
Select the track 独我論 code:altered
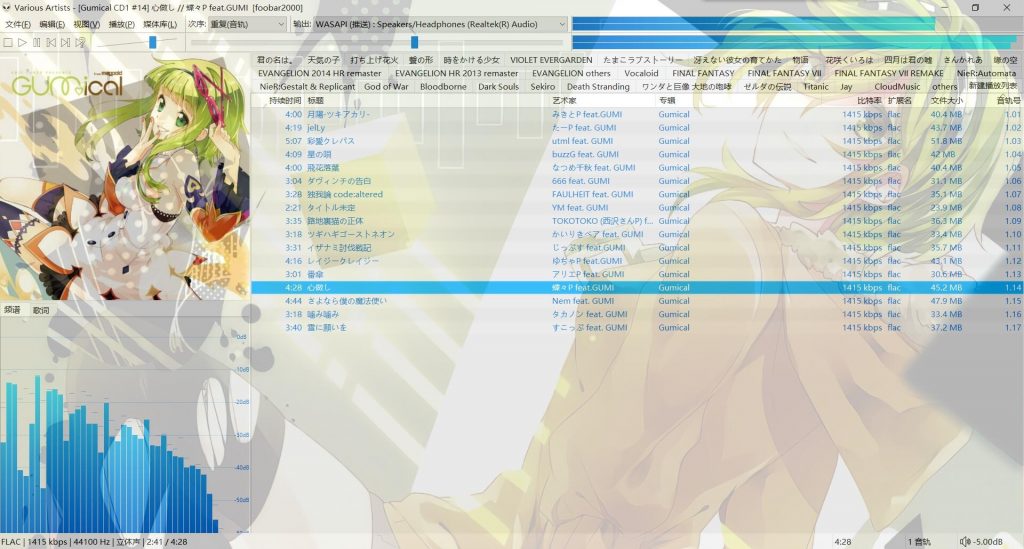(637, 194)
